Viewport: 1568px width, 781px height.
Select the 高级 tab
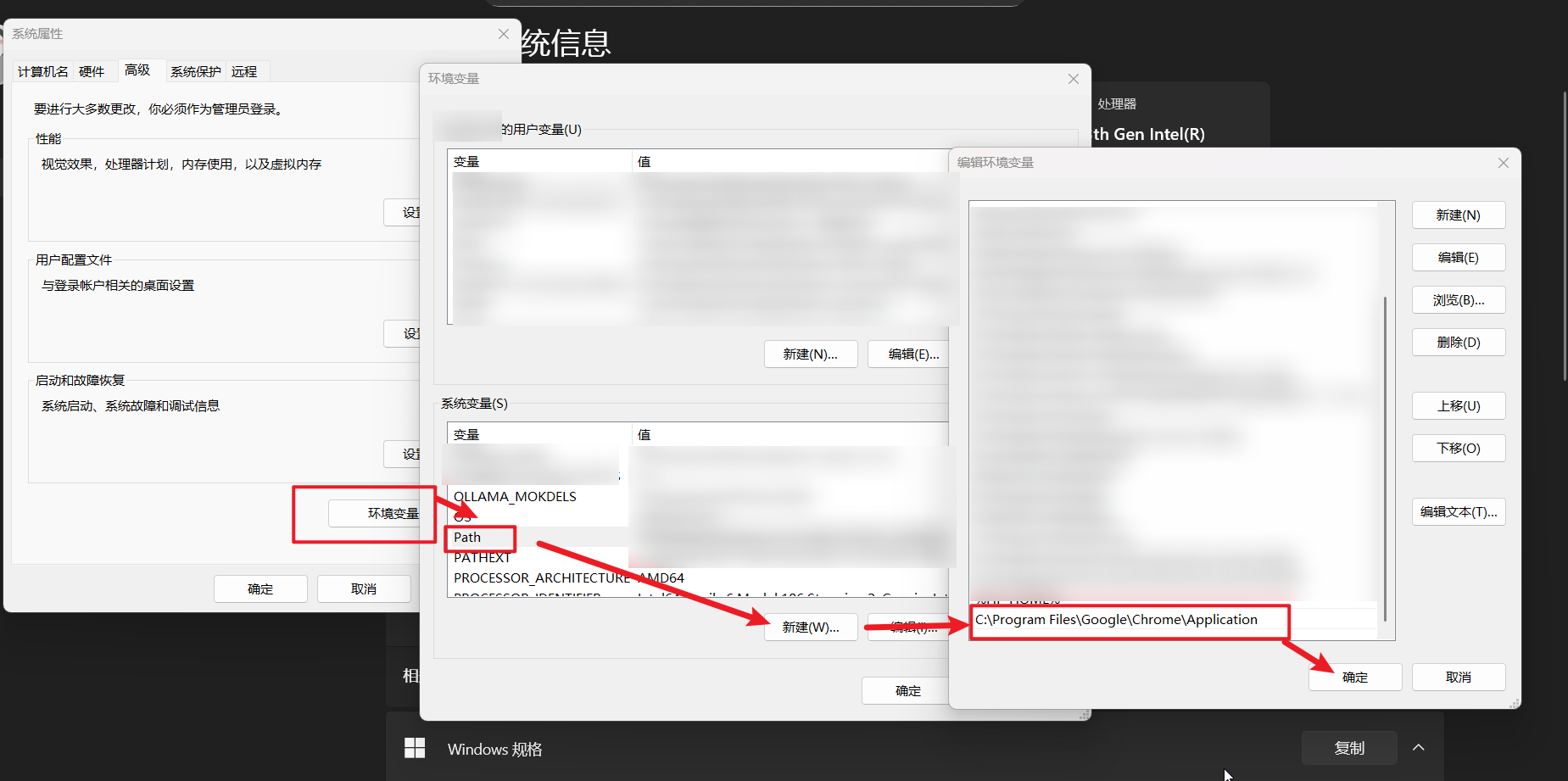coord(137,70)
